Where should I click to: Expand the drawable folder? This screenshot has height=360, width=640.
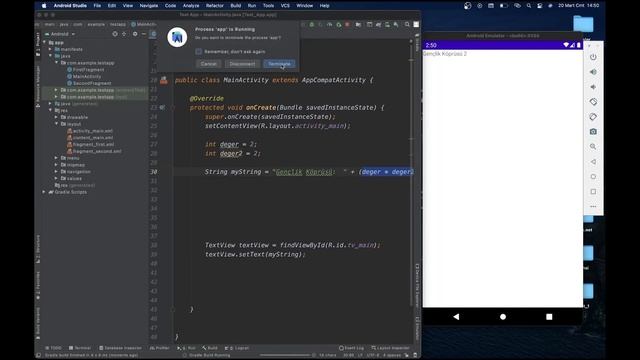56,117
